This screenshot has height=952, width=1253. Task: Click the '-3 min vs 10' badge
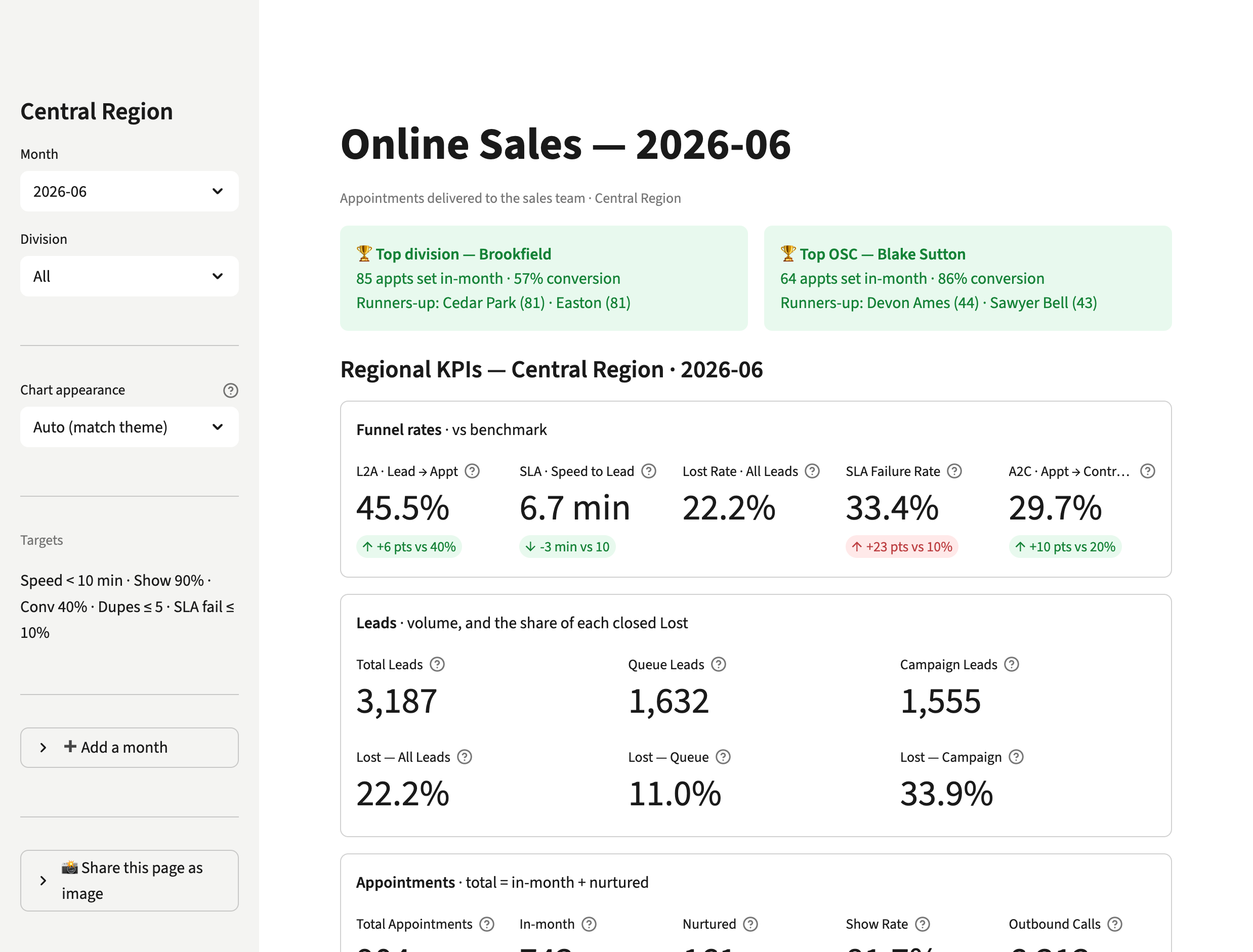tap(567, 547)
